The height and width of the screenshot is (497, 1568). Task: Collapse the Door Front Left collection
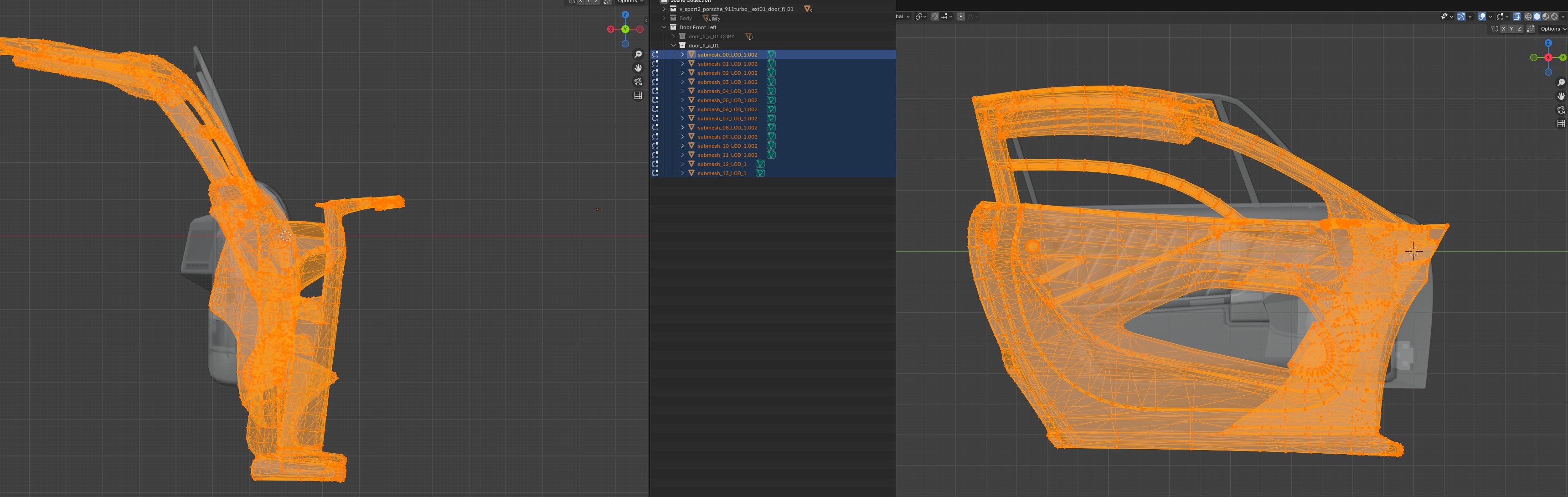664,27
